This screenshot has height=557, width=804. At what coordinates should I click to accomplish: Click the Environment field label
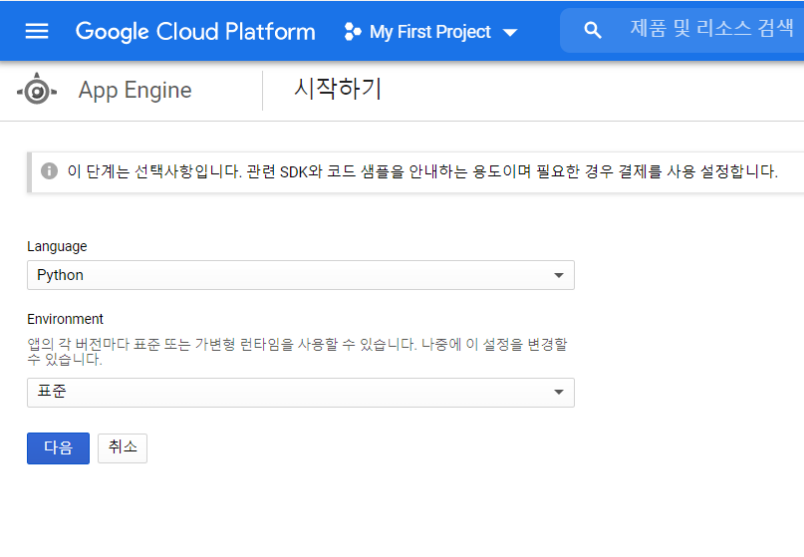coord(65,319)
